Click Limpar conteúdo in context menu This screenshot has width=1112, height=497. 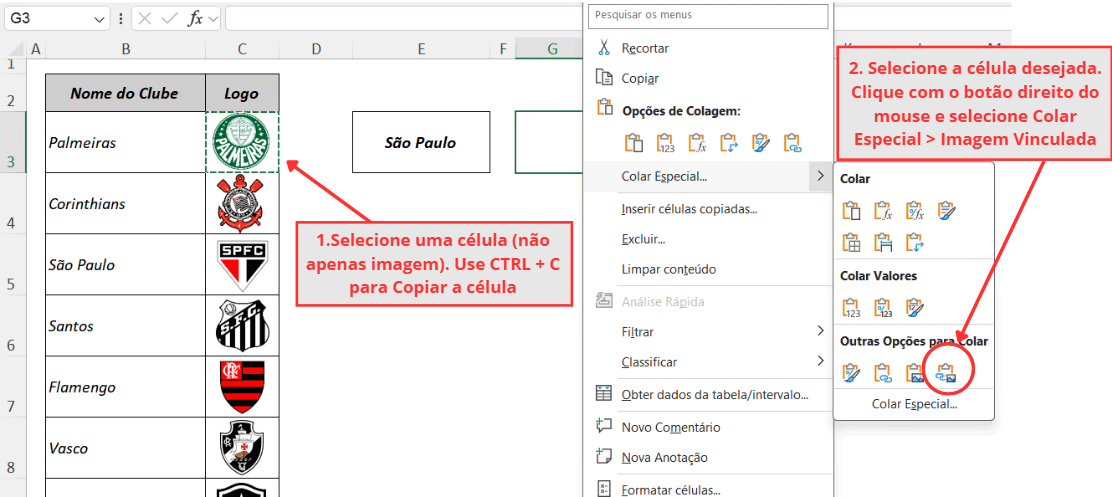pos(668,270)
